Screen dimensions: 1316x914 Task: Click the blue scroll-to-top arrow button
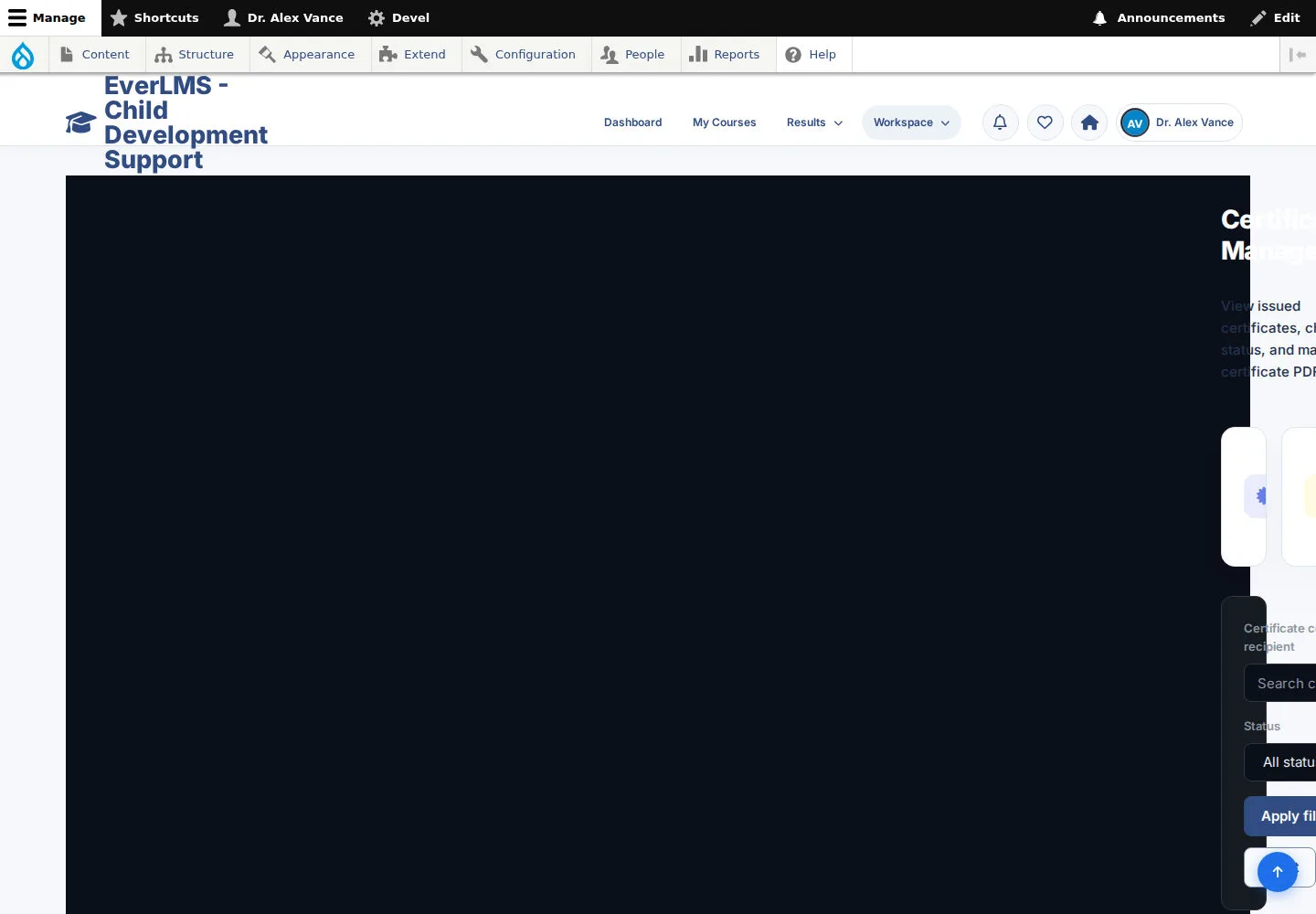(1278, 872)
